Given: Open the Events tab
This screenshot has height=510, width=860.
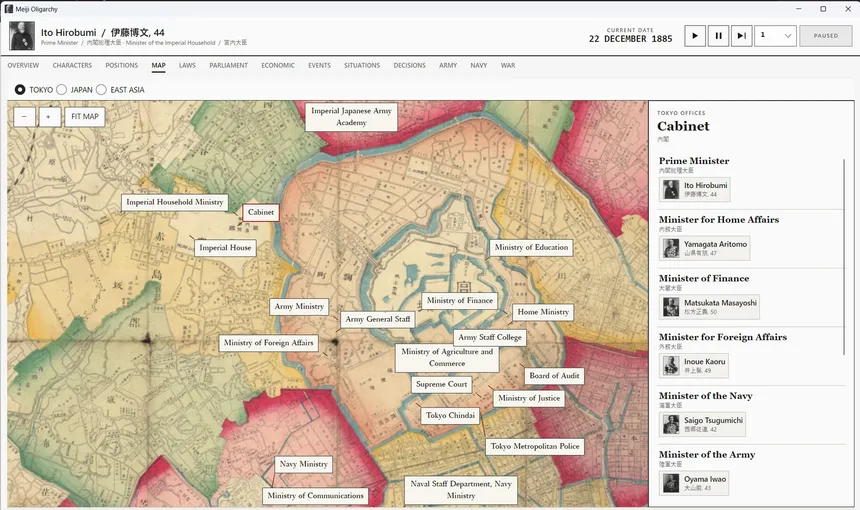Looking at the screenshot, I should (x=319, y=65).
